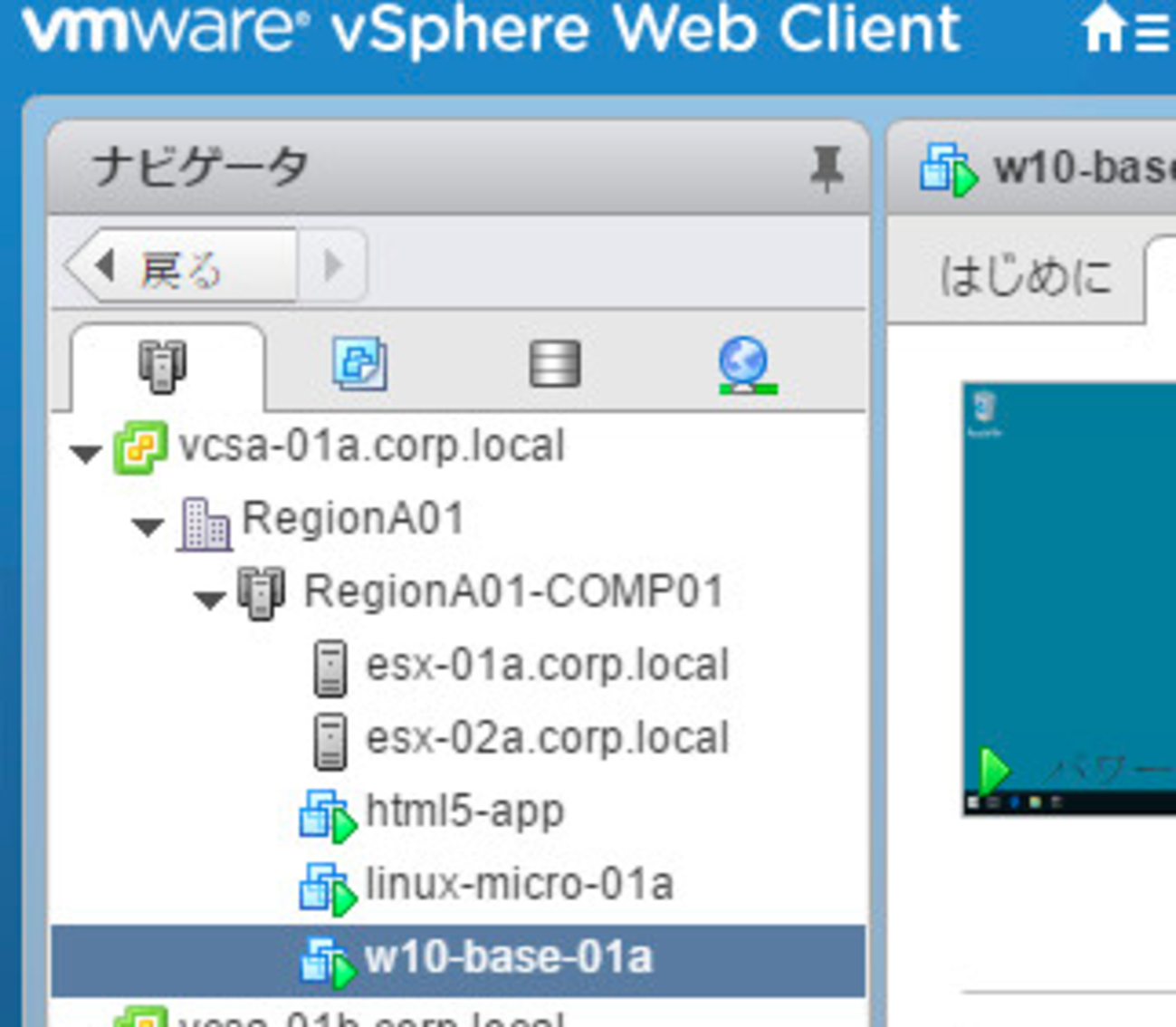Click linux-micro-01a VM icon
This screenshot has width=1176, height=1027.
pos(328,888)
